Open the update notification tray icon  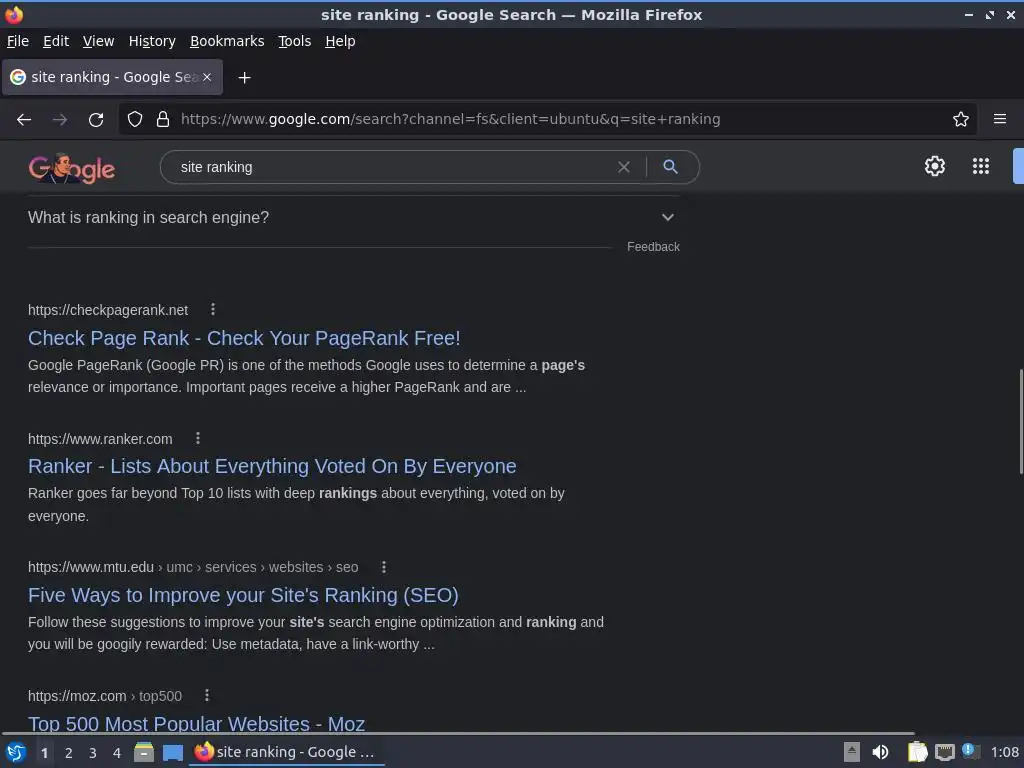971,751
